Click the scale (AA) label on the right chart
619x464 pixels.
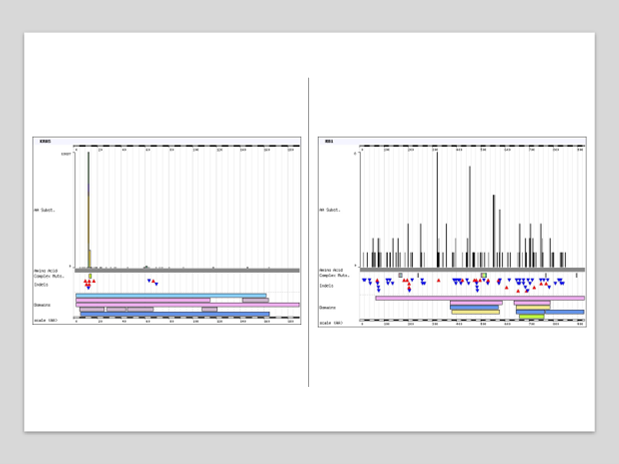pos(331,323)
